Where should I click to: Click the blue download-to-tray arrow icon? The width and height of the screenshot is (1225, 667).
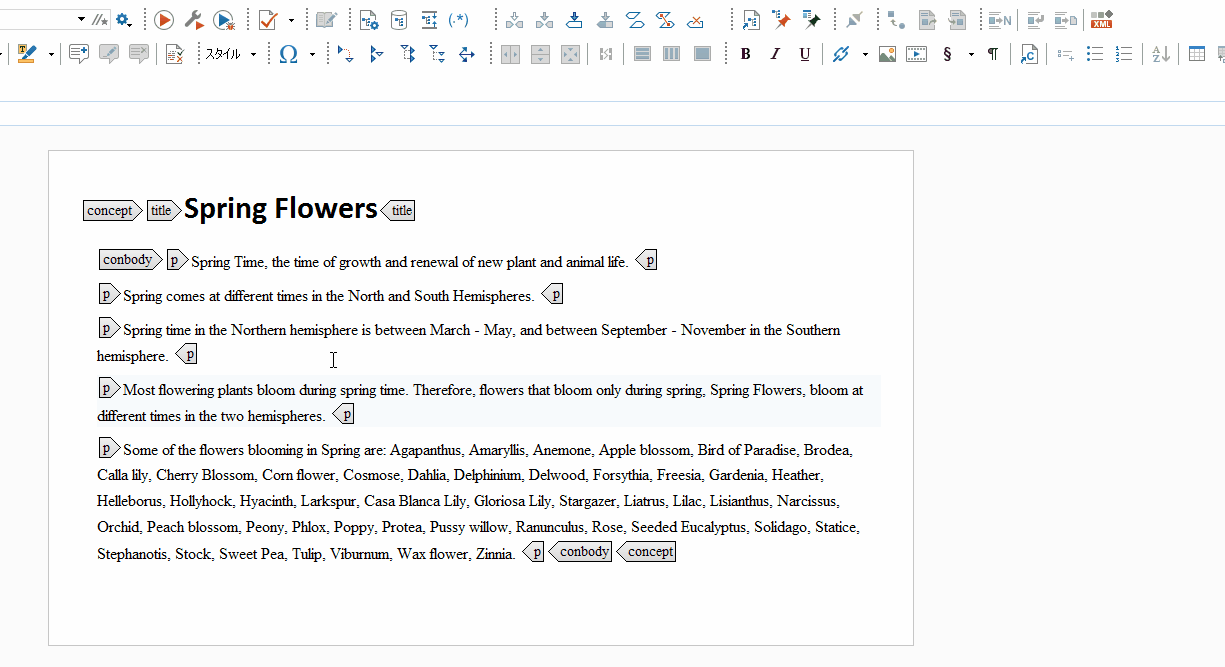(x=575, y=20)
